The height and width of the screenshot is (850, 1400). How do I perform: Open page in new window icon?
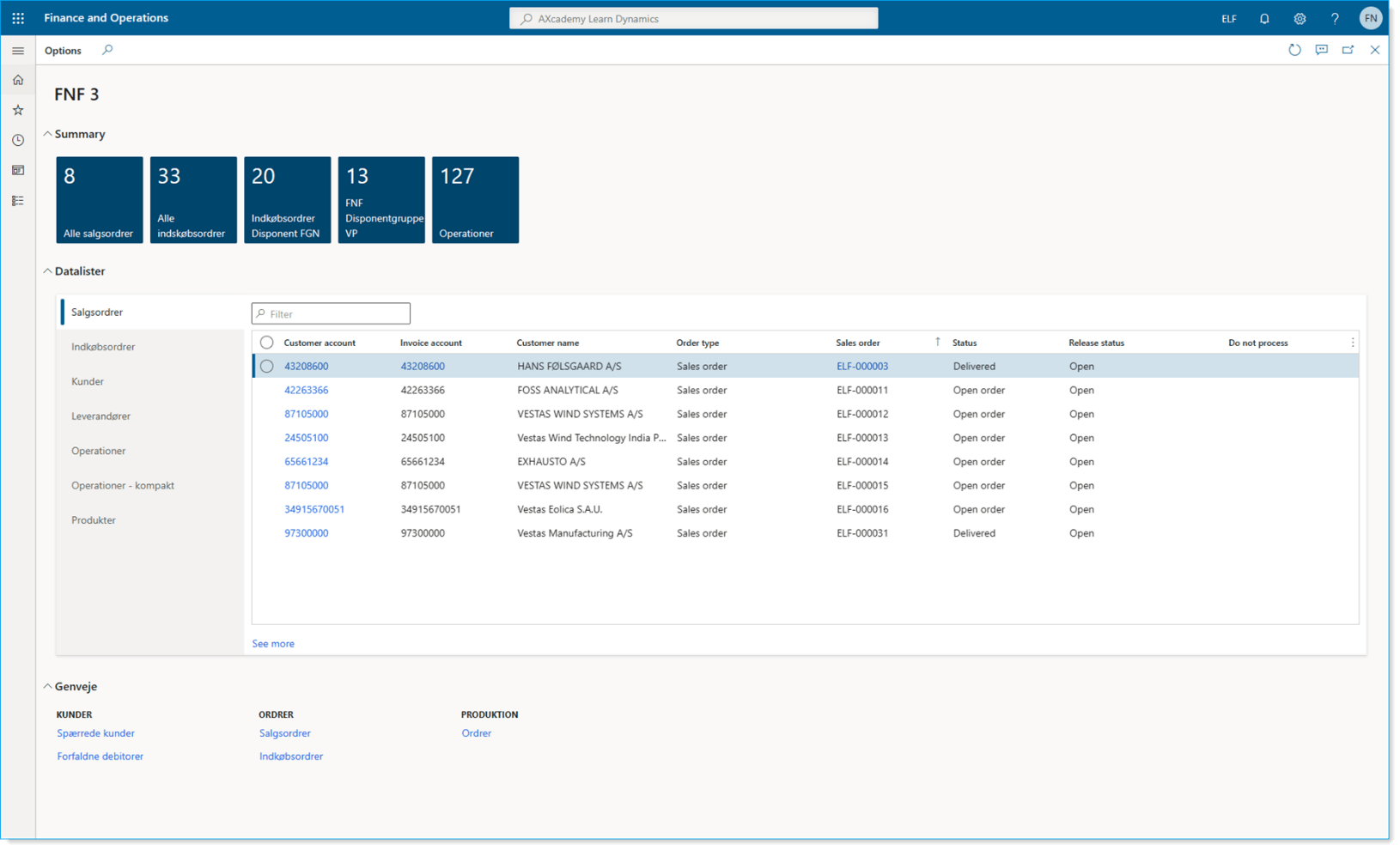tap(1348, 50)
